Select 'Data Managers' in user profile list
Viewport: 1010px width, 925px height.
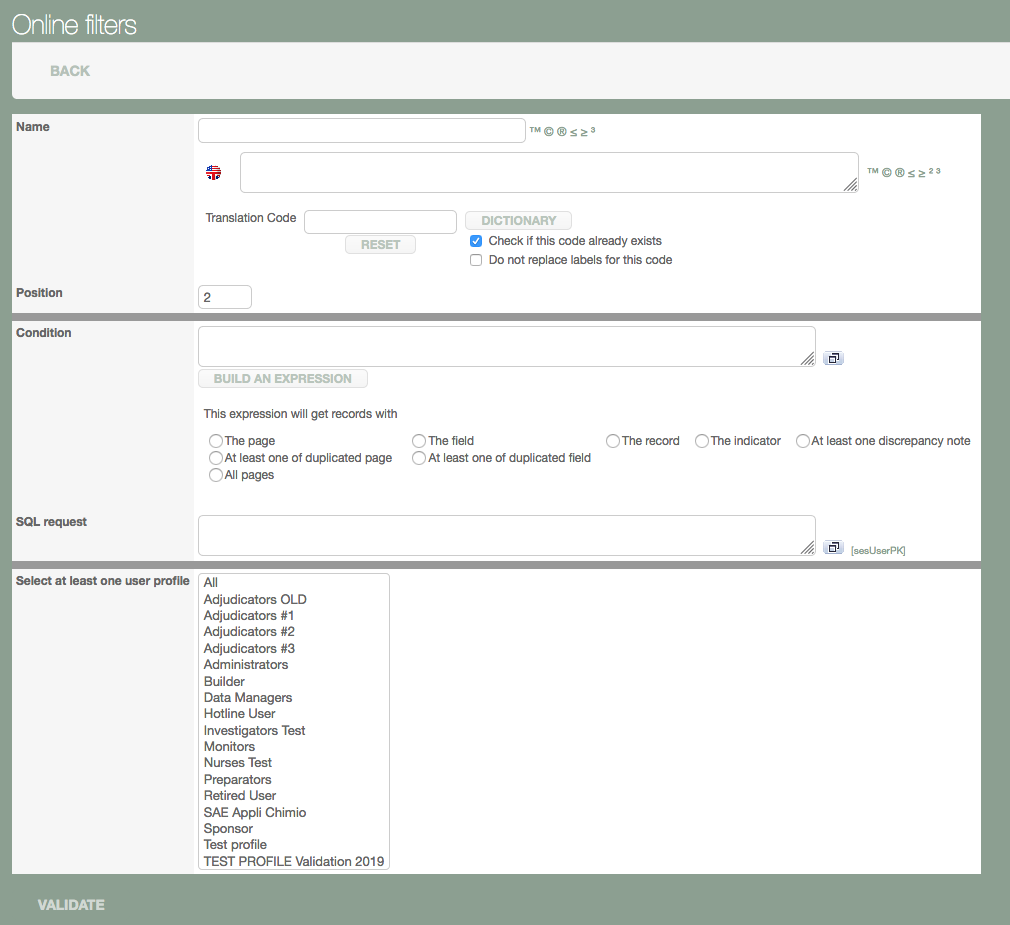coord(248,697)
